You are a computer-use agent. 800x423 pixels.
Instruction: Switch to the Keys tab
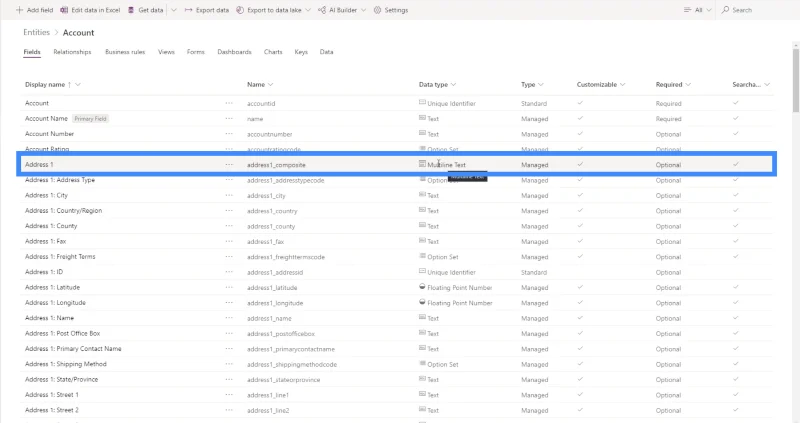click(301, 52)
